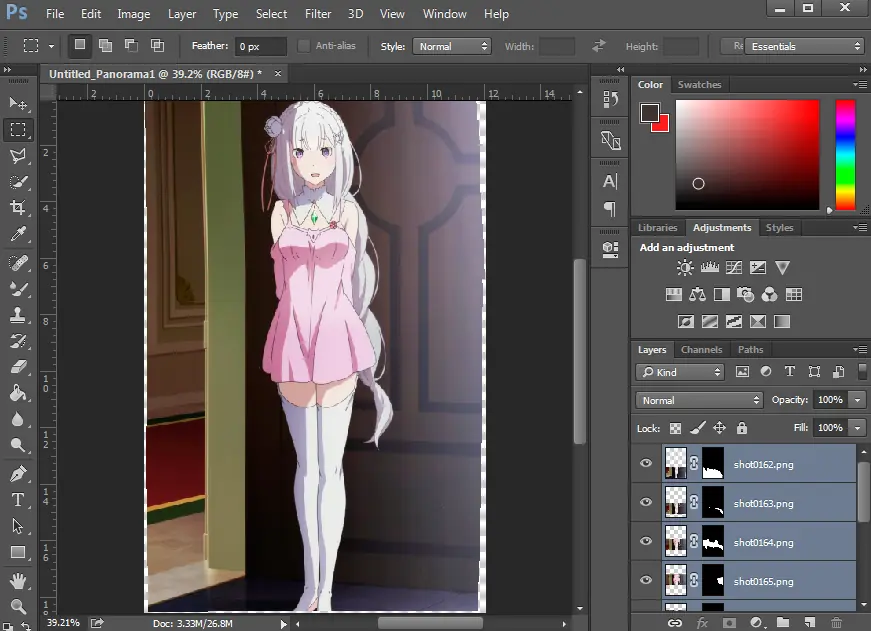Open the Image menu
The width and height of the screenshot is (871, 631).
[134, 14]
